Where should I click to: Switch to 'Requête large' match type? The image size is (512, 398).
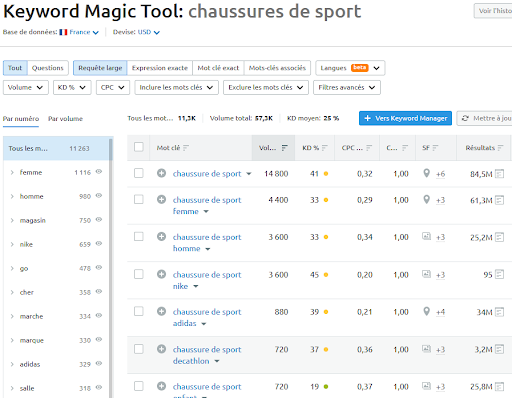(100, 68)
